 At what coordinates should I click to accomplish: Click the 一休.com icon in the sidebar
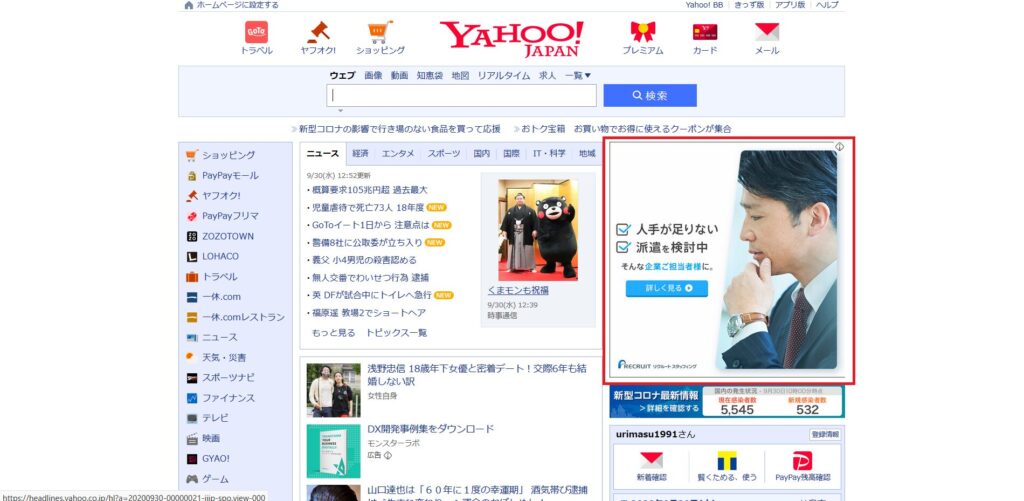[191, 297]
